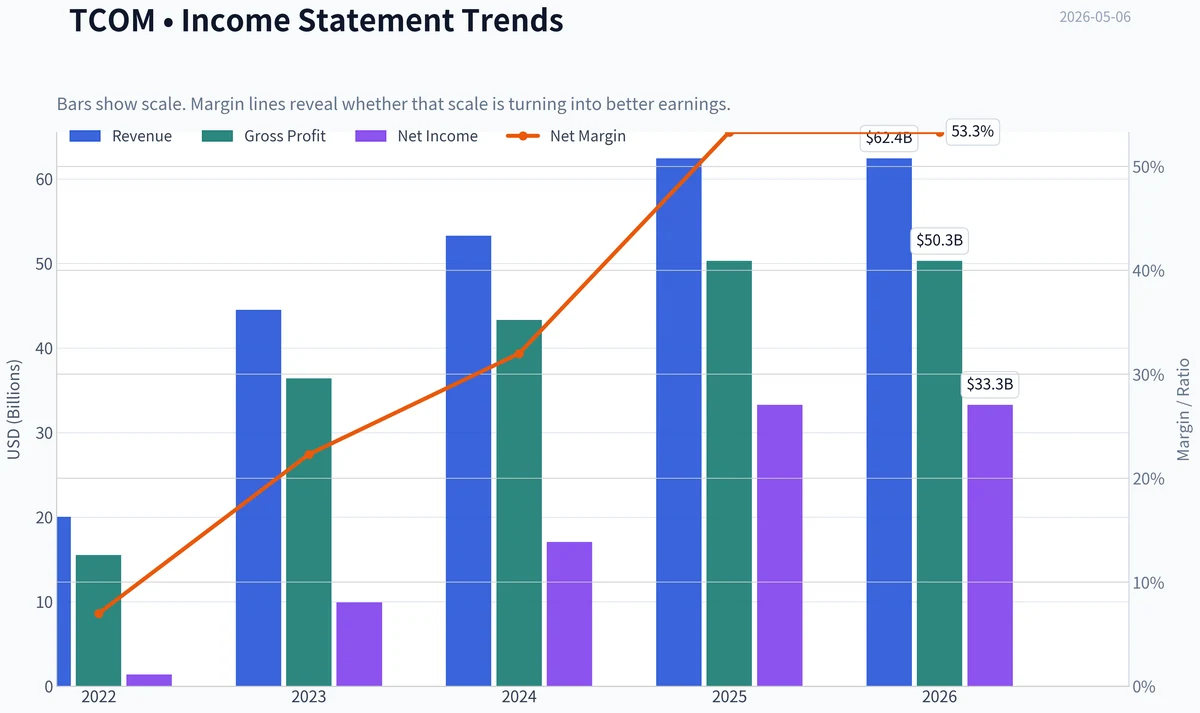Select the 2023 Net Income bar
This screenshot has width=1200, height=713.
click(359, 644)
